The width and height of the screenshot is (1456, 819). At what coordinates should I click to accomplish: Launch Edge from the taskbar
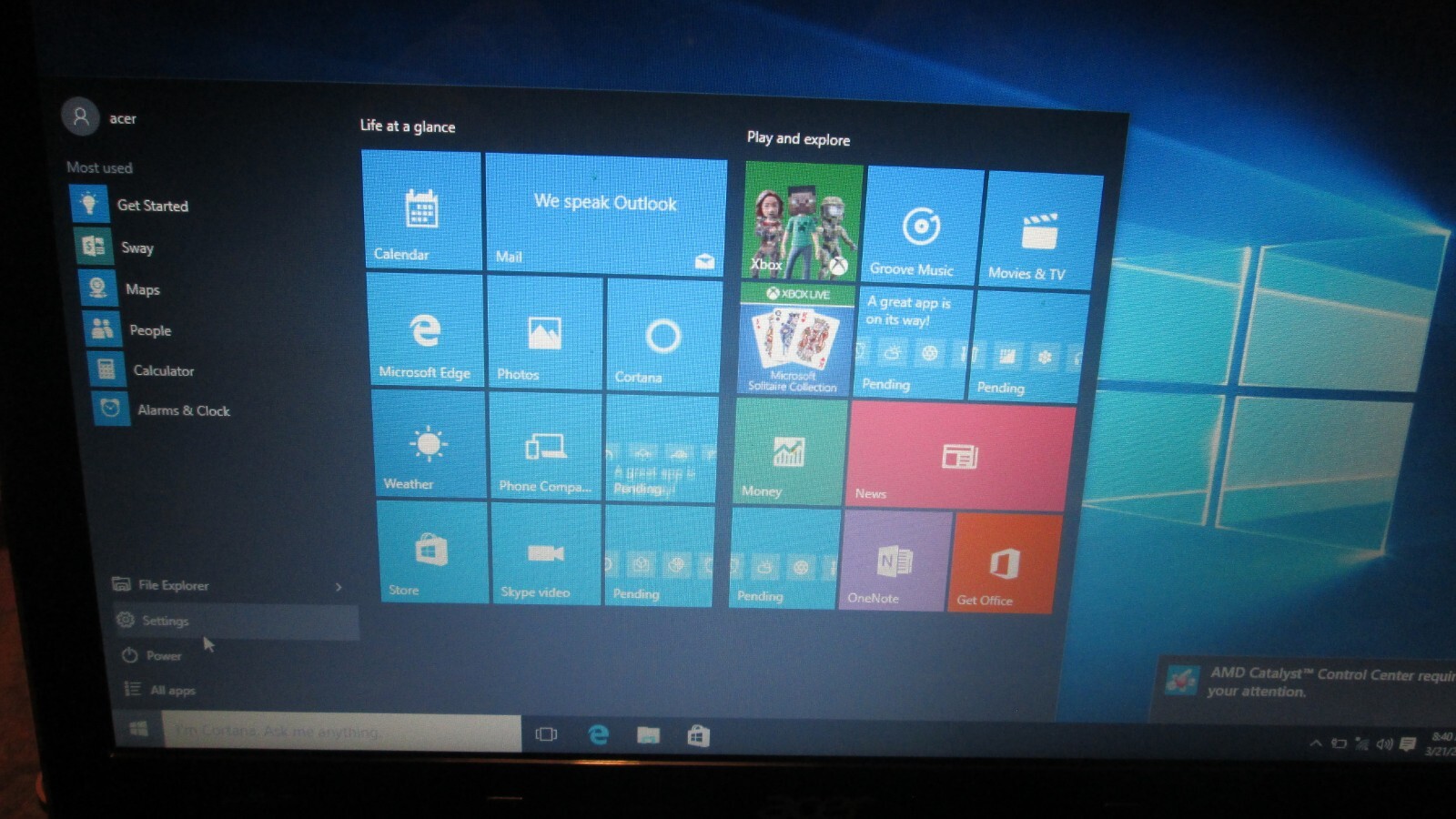(x=598, y=734)
